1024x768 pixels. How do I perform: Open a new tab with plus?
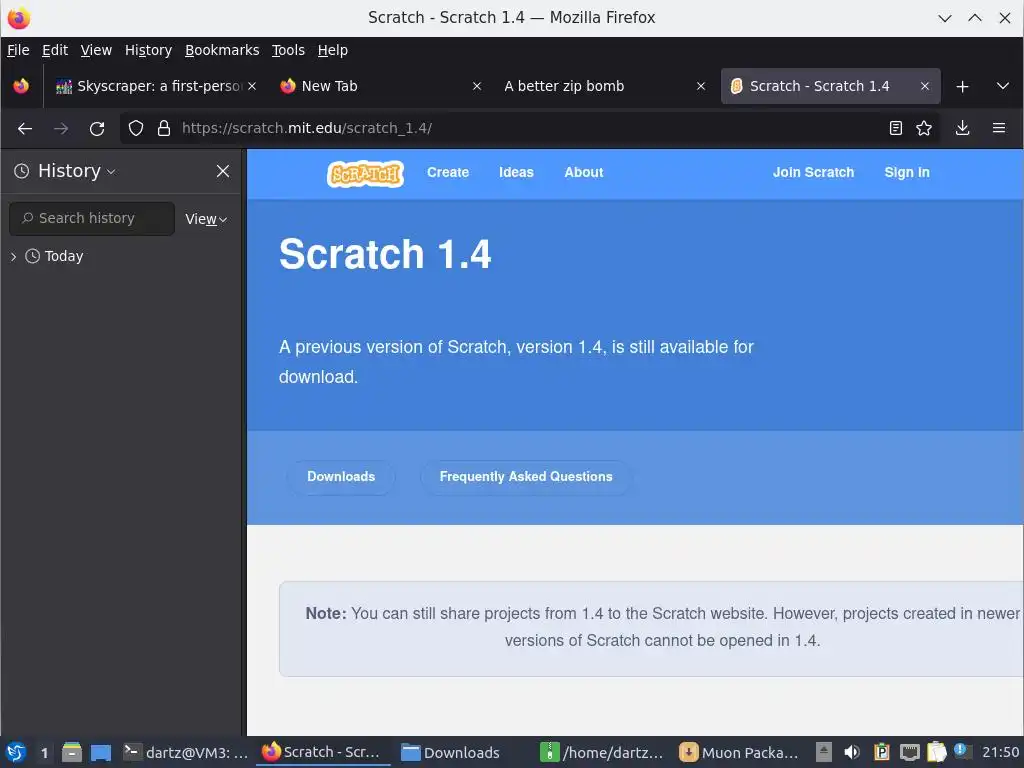[x=962, y=87]
